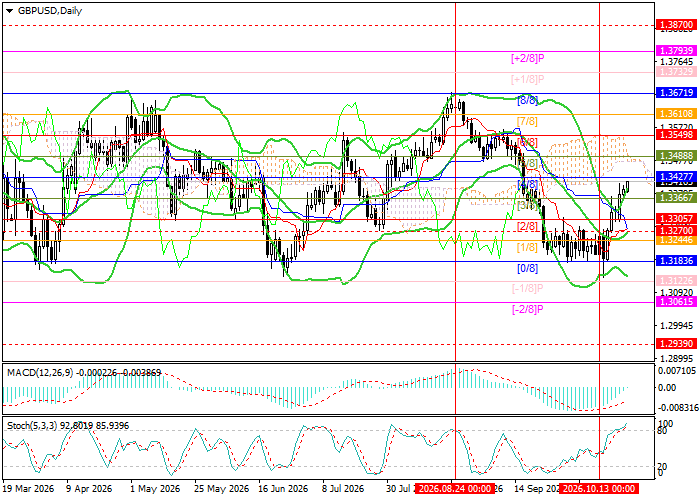Select the 1.33667 olive price label
Screen dimensions: 700x500
(x=677, y=198)
